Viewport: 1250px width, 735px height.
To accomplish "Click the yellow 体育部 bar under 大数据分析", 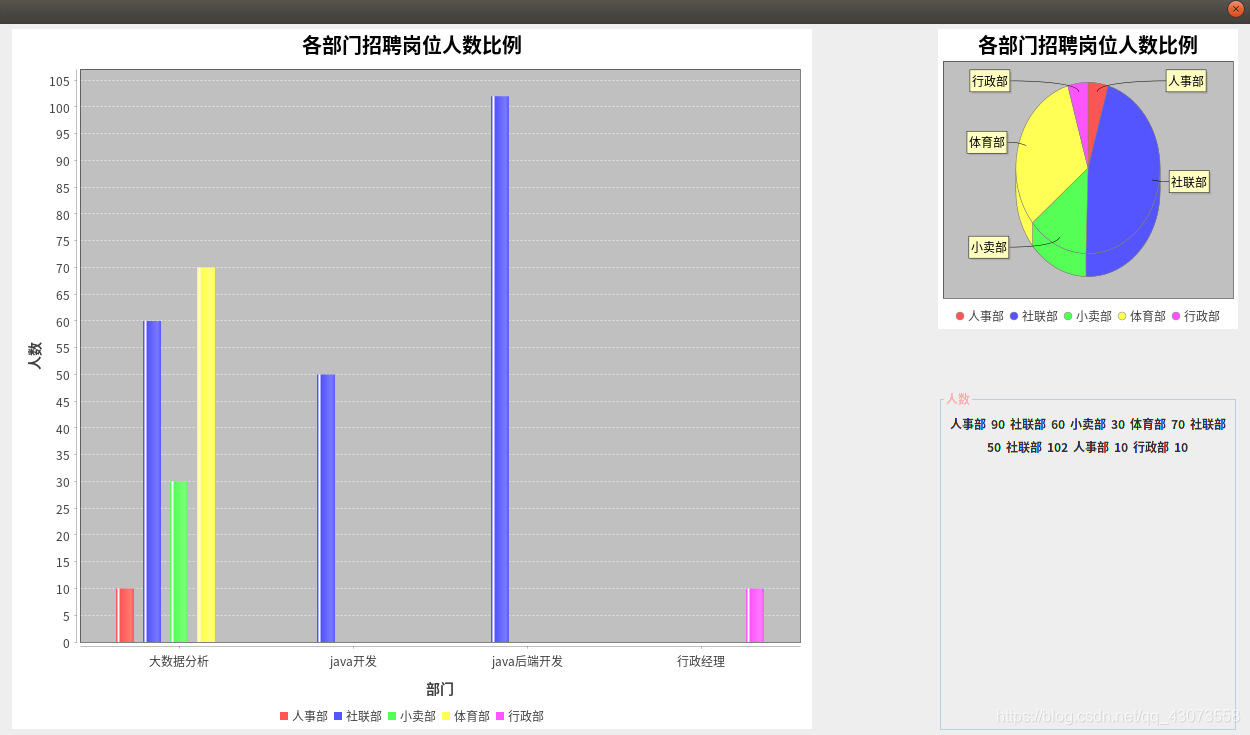I will [x=206, y=455].
